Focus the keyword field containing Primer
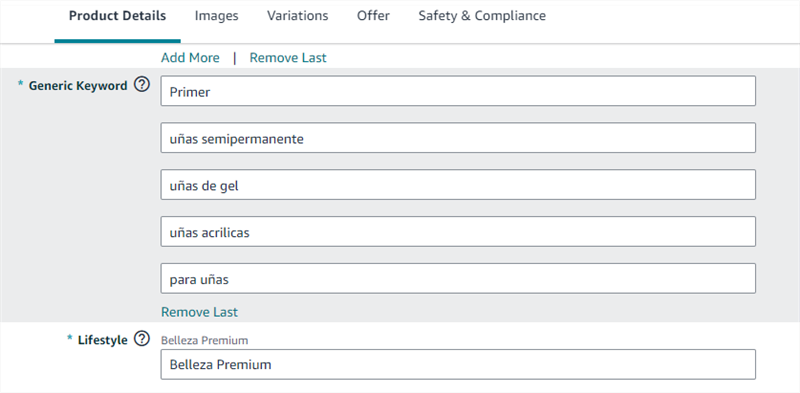Image resolution: width=800 pixels, height=393 pixels. pos(458,91)
